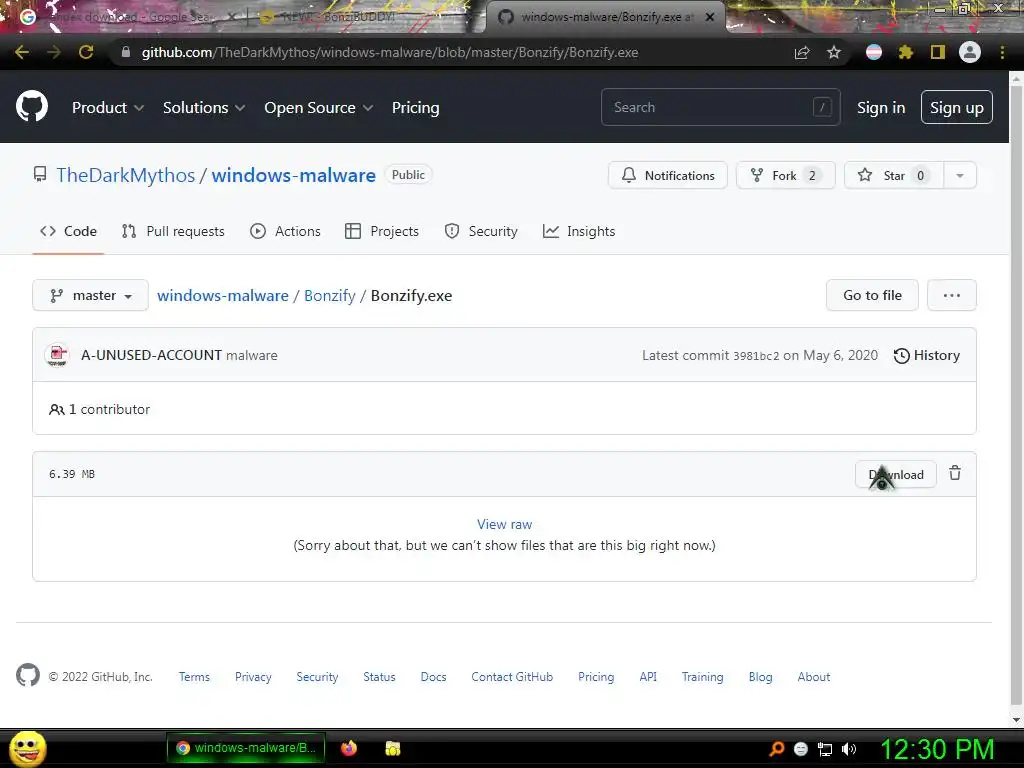The image size is (1024, 768).
Task: Open the History link
Action: click(x=927, y=355)
